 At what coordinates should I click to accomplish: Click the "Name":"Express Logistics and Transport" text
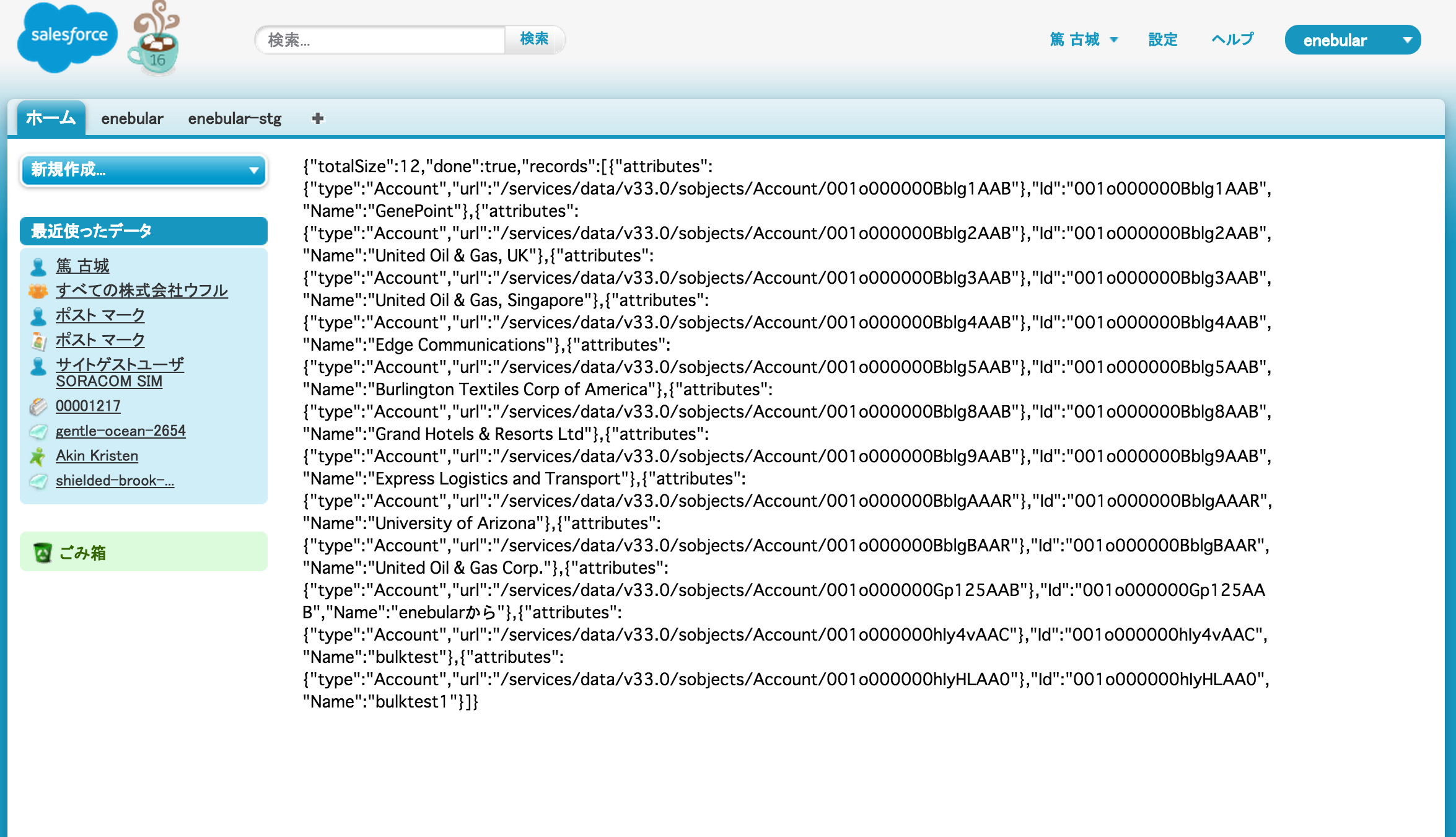467,479
